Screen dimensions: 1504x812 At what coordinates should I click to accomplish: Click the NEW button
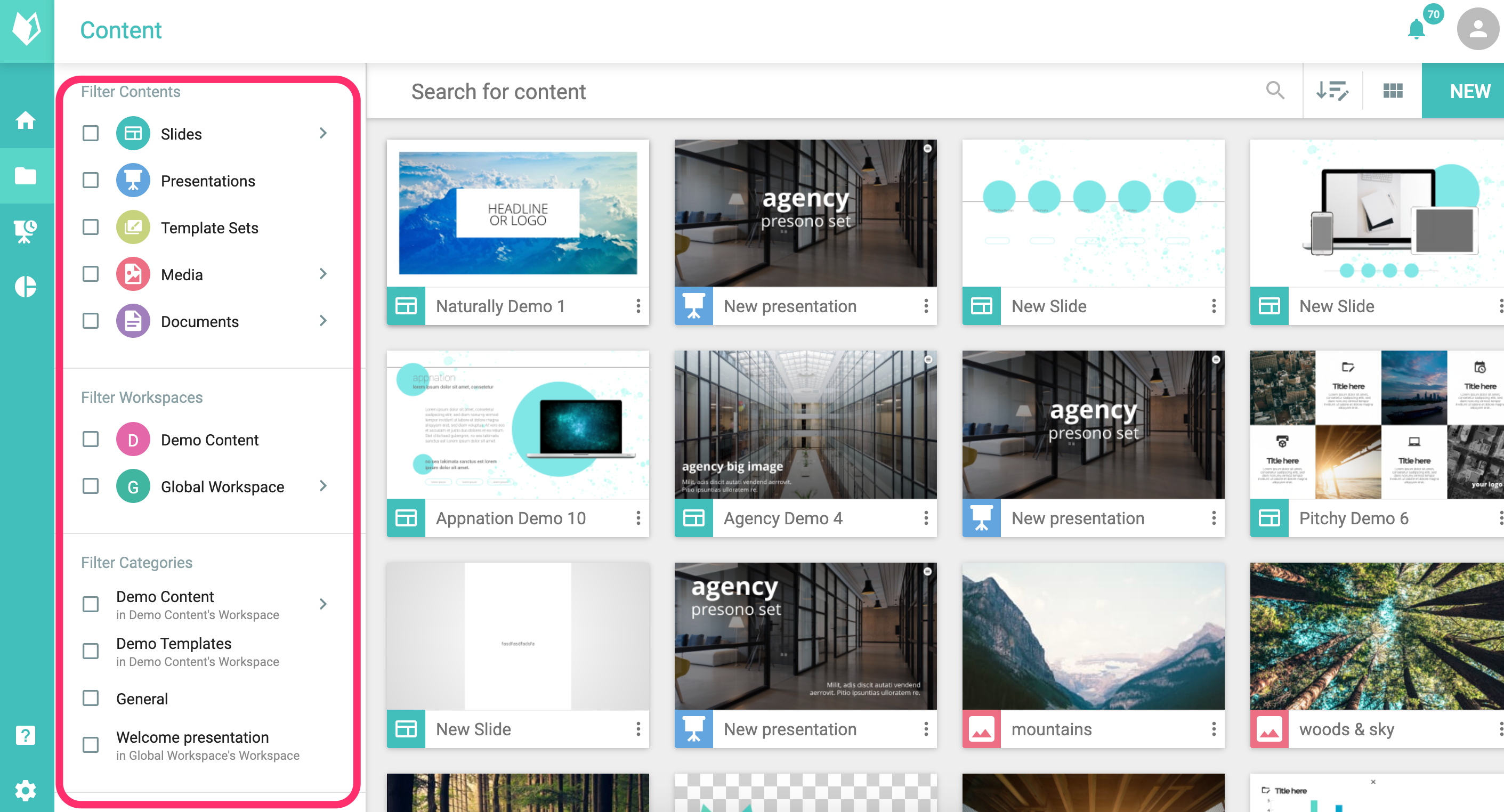tap(1462, 91)
